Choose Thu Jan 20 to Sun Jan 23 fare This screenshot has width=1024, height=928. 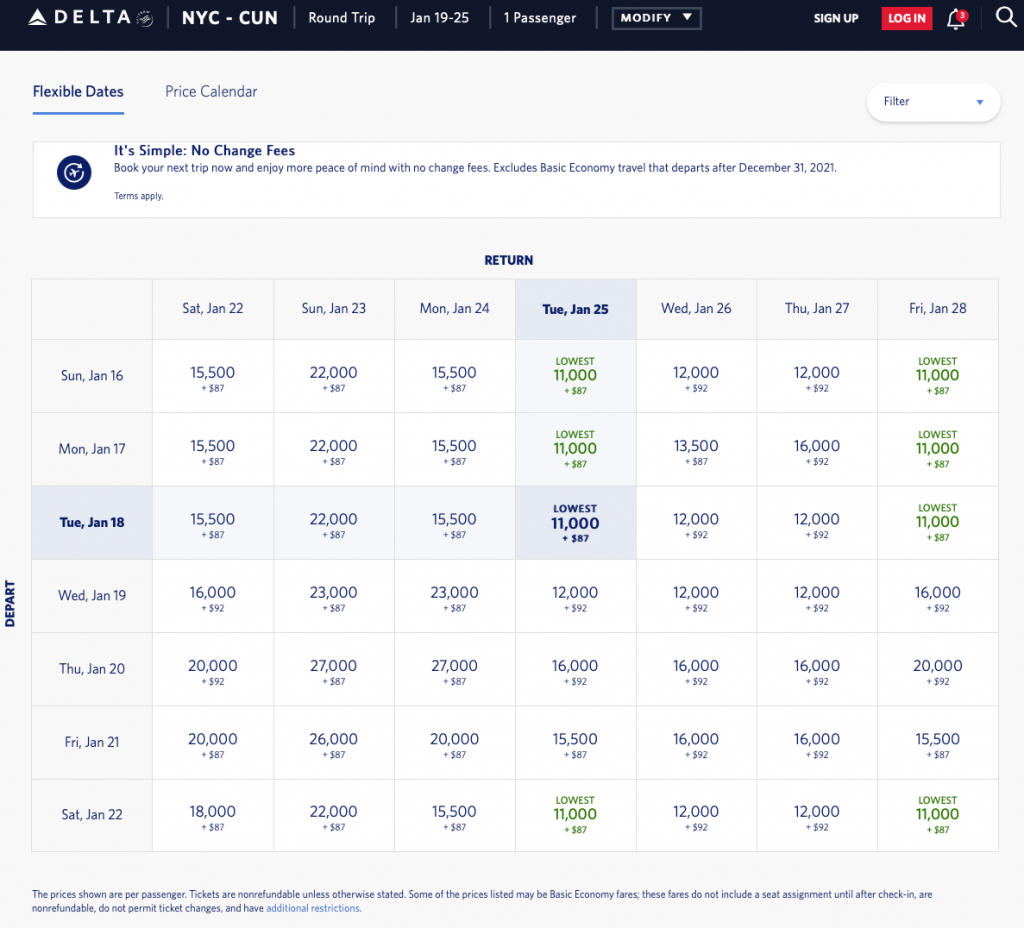tap(333, 669)
